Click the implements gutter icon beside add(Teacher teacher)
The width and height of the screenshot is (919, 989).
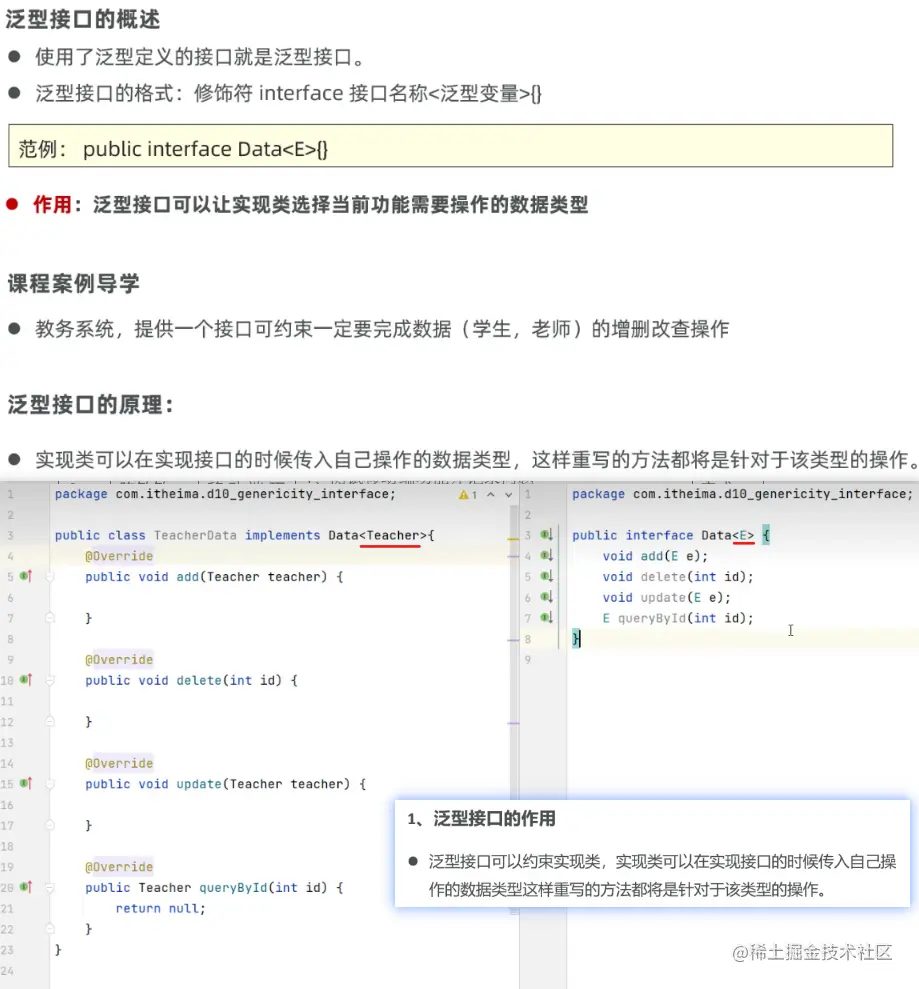click(x=26, y=576)
